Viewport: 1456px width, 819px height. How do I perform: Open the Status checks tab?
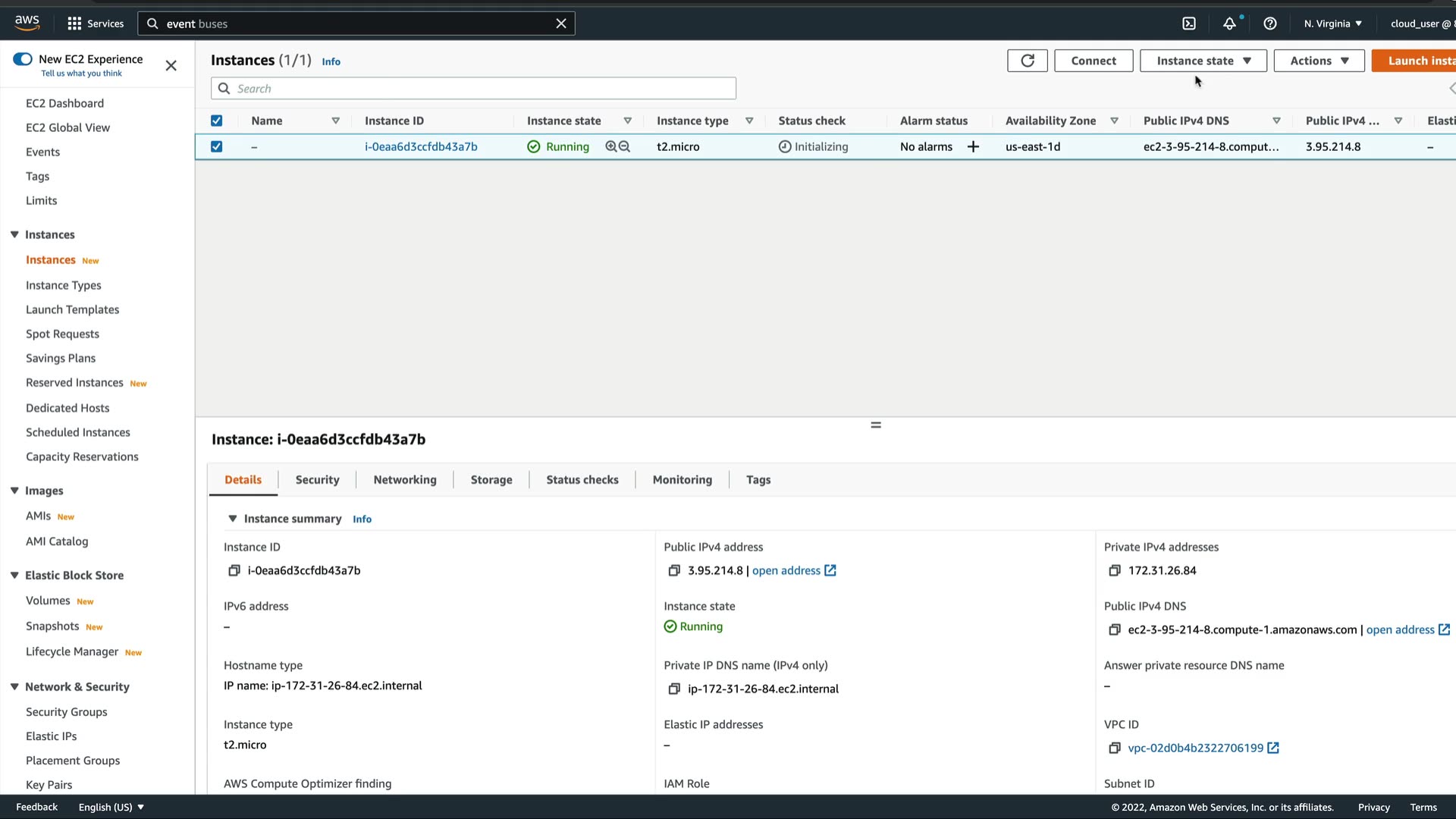coord(582,480)
